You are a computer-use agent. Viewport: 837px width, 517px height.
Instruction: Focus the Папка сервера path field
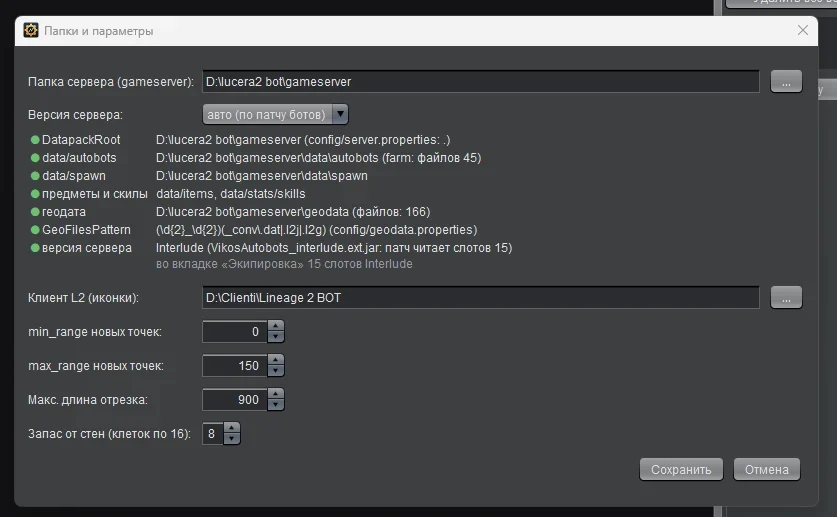coord(480,82)
